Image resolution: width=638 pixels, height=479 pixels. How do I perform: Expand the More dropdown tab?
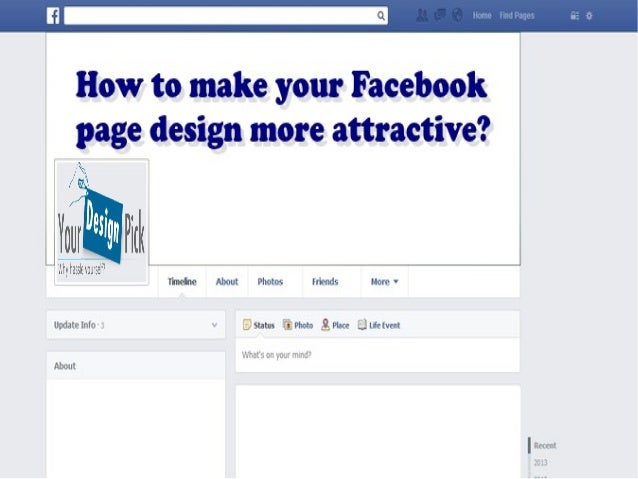click(x=385, y=282)
